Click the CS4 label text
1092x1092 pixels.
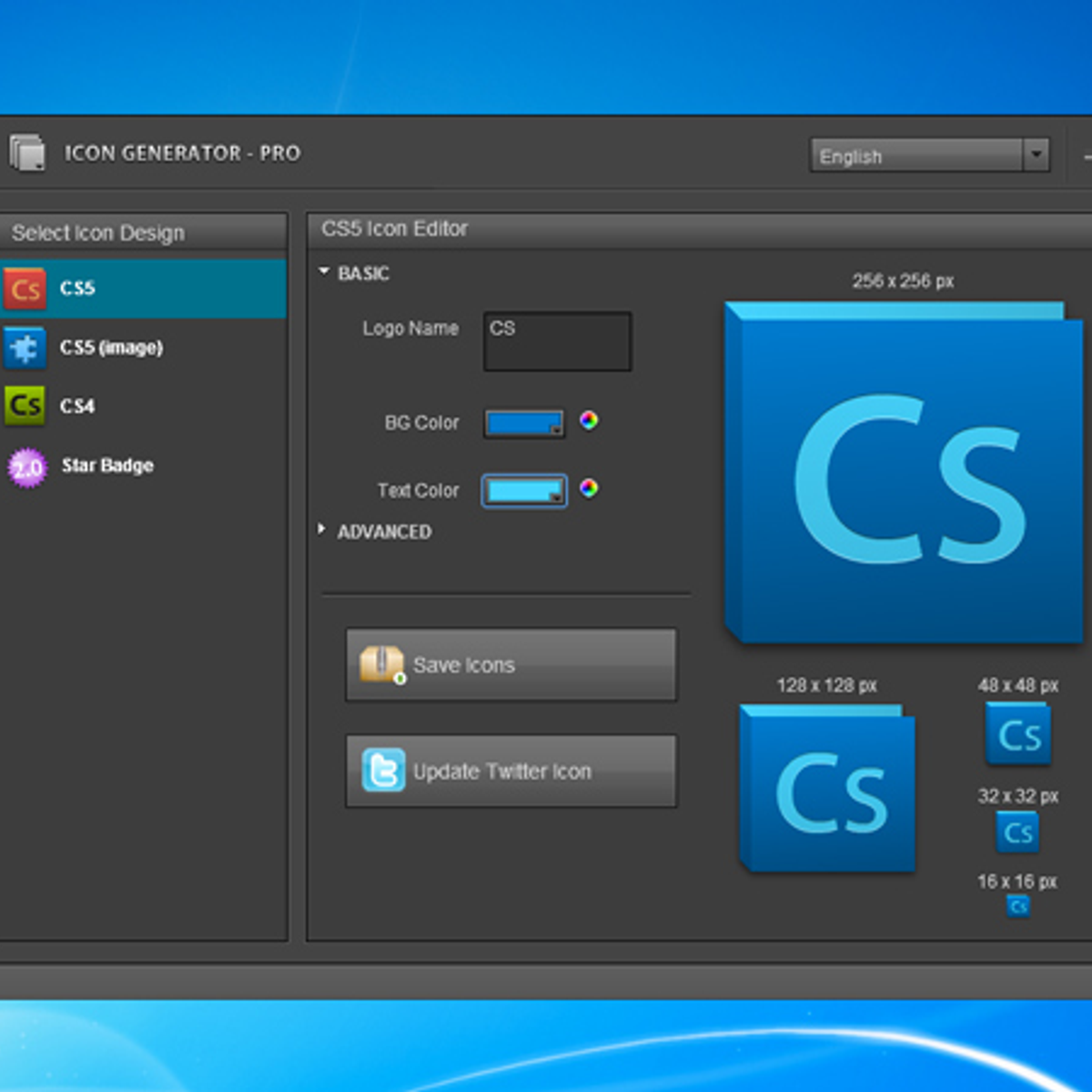click(x=77, y=406)
